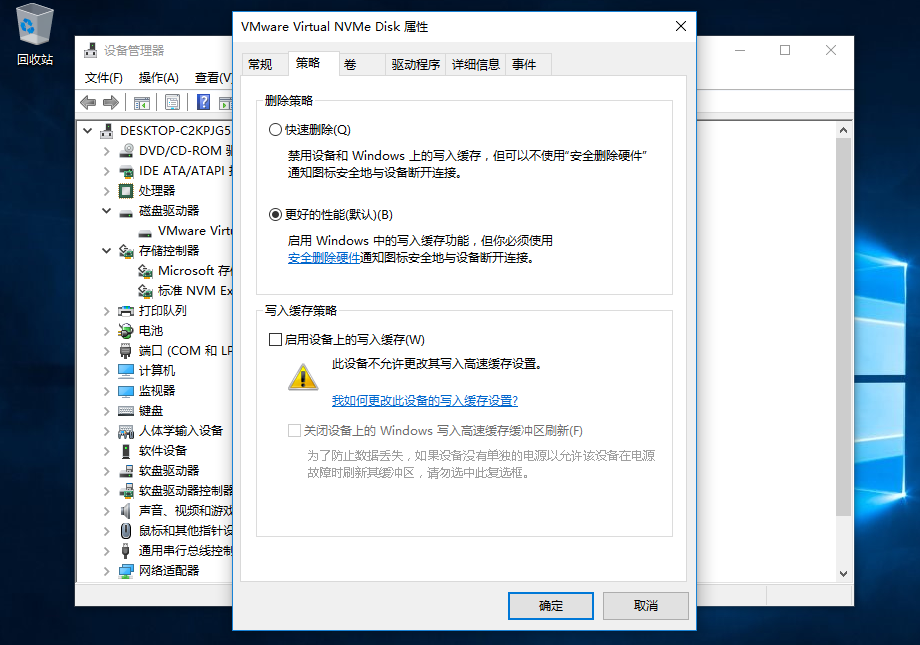
Task: Expand the DVD/CD-ROM category
Action: 106,151
